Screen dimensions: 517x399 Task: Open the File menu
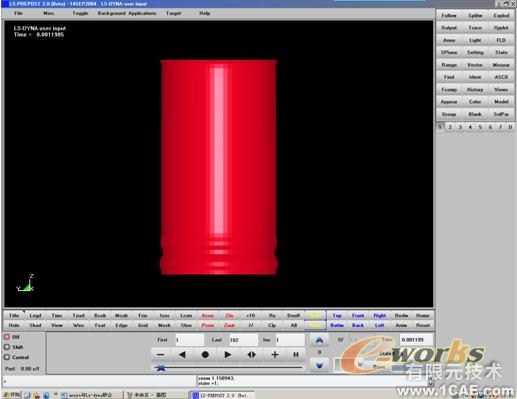18,13
